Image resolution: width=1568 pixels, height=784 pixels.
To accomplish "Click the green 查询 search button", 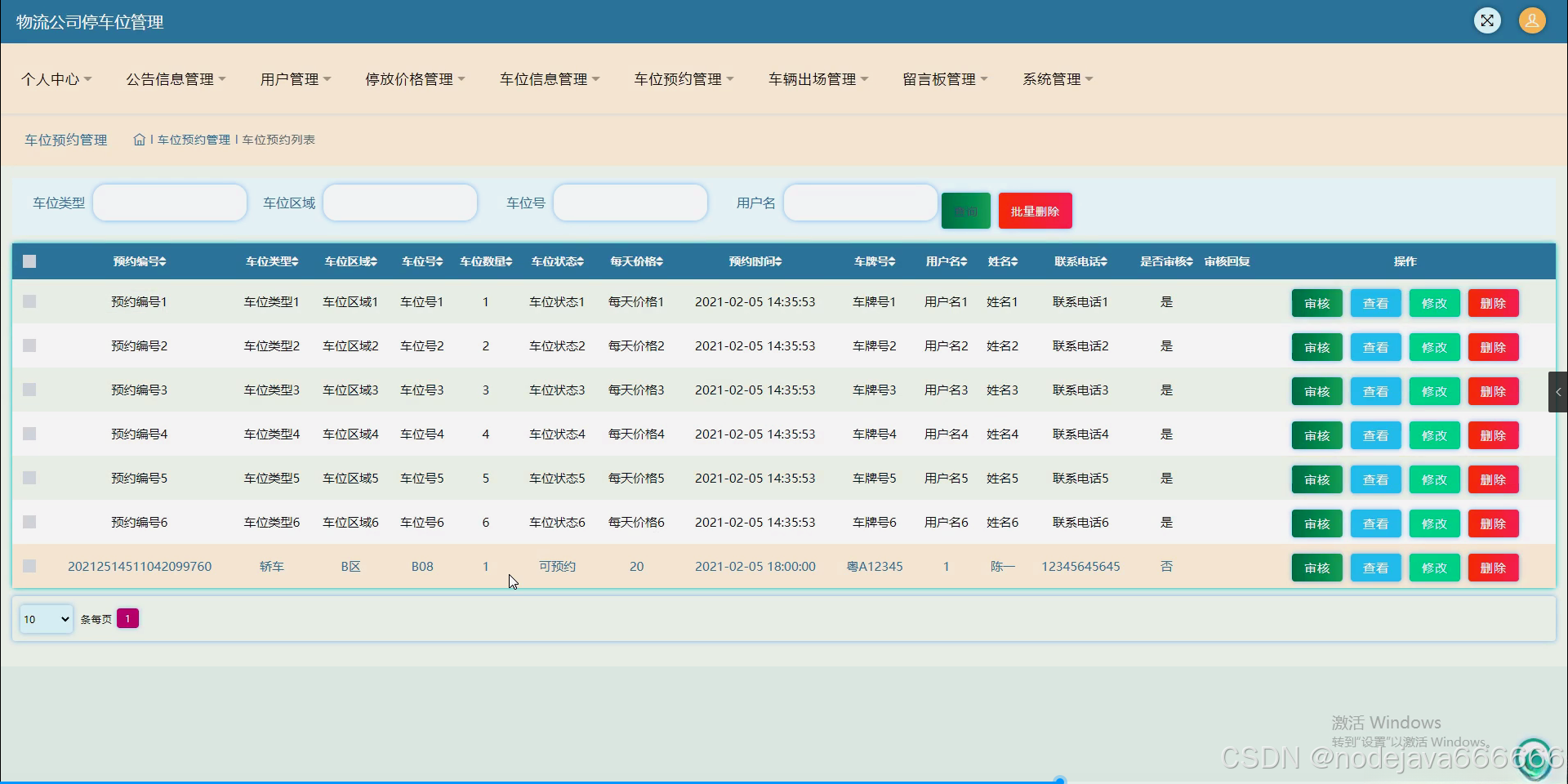I will pos(965,211).
